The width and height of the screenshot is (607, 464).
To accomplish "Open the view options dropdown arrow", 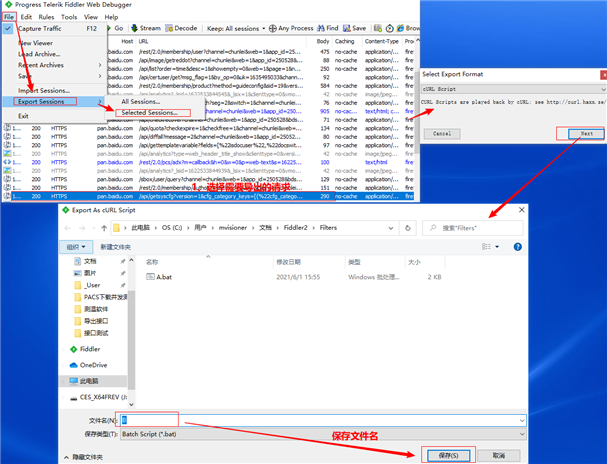I will click(497, 247).
